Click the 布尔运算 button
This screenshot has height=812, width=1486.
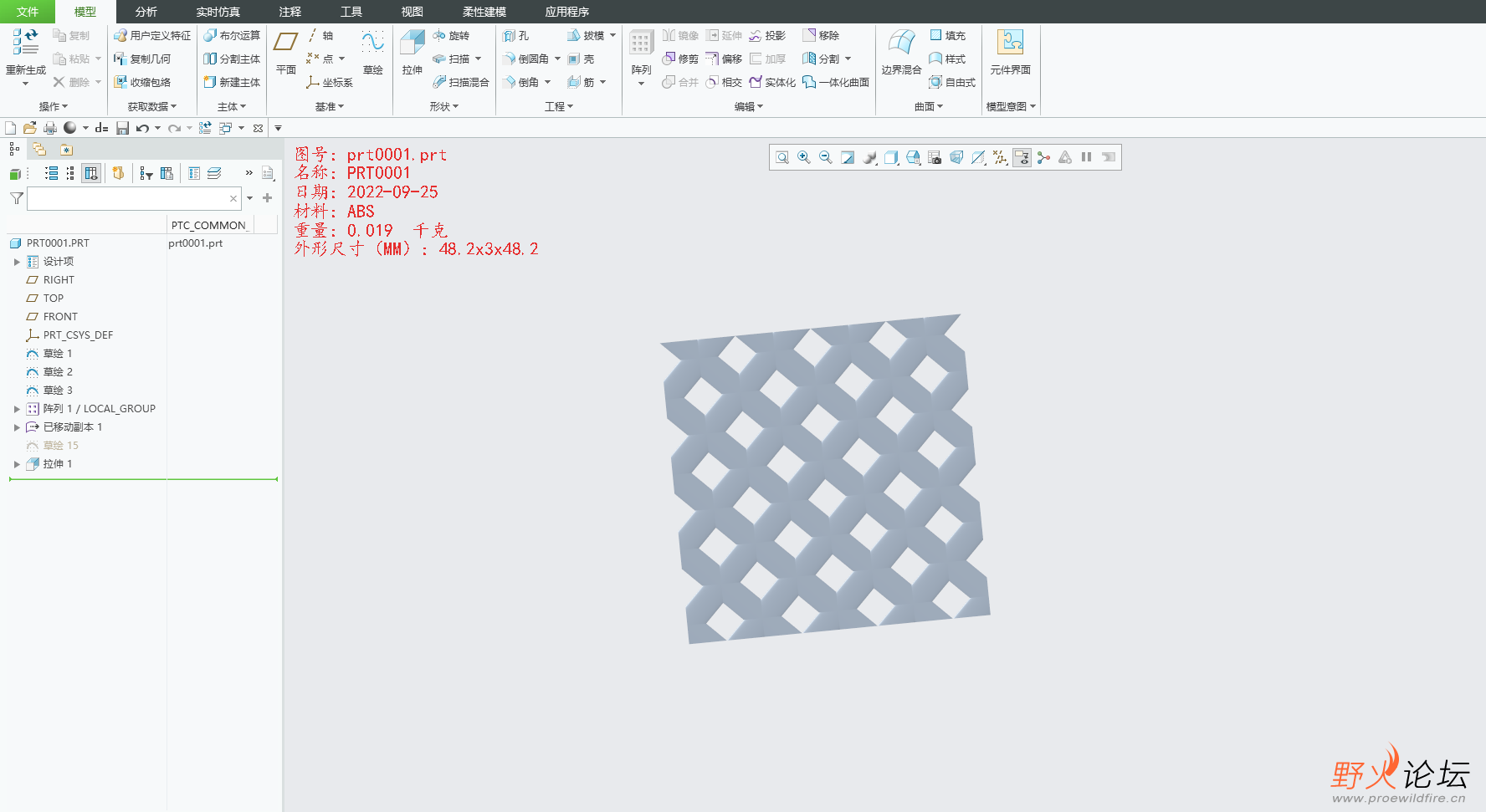(232, 35)
